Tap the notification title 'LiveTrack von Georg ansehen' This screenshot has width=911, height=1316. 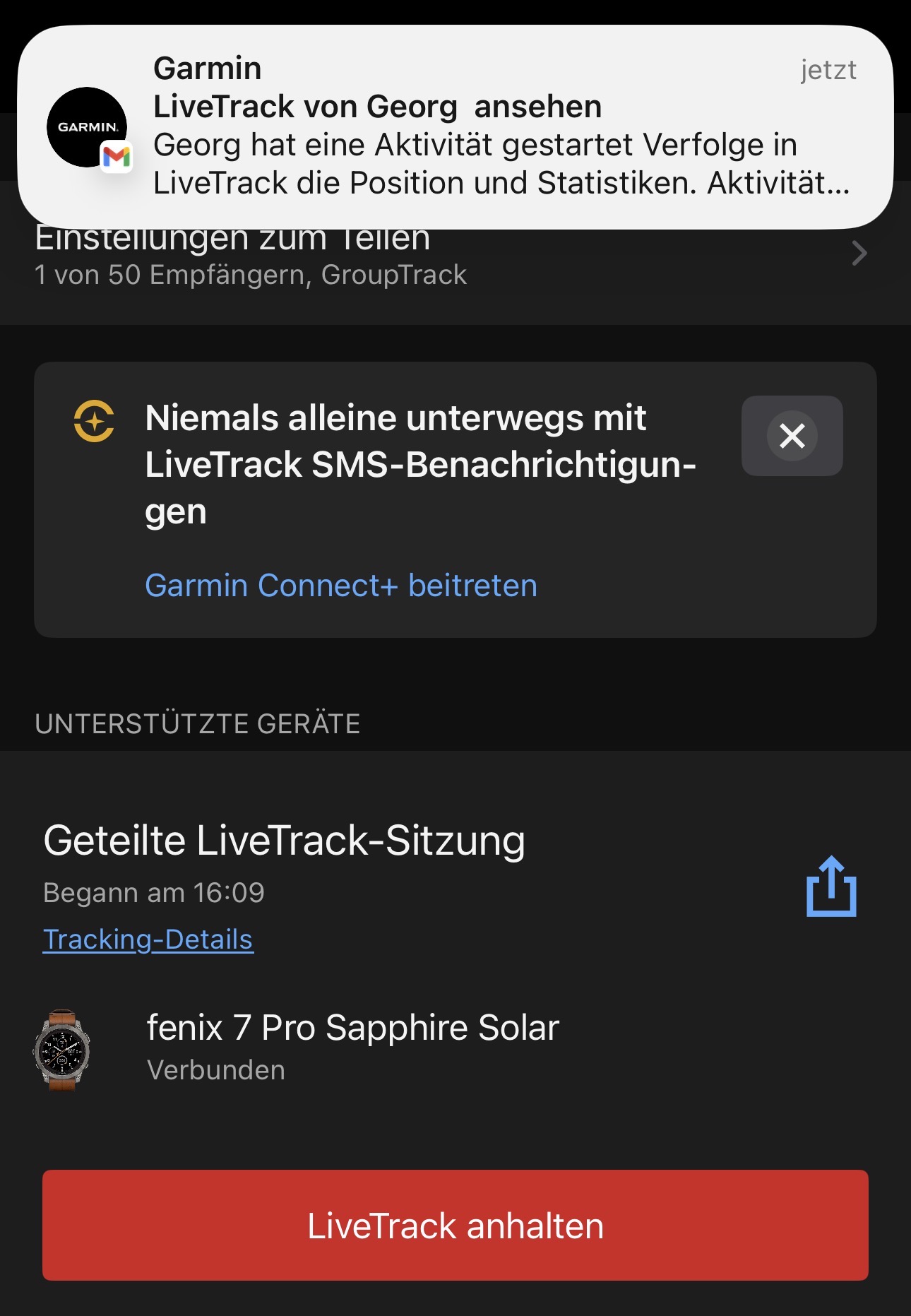[377, 107]
